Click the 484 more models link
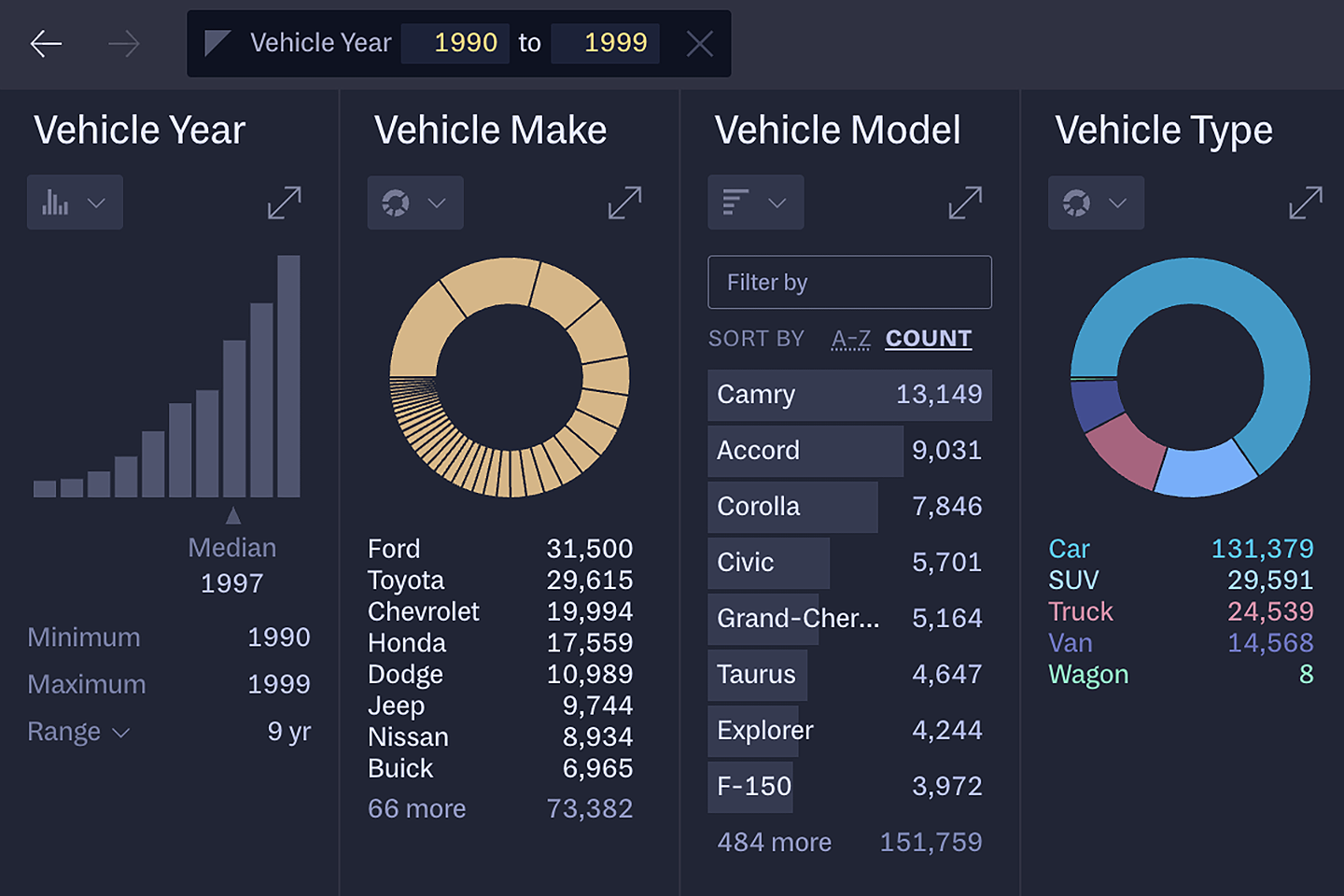1344x896 pixels. (774, 842)
